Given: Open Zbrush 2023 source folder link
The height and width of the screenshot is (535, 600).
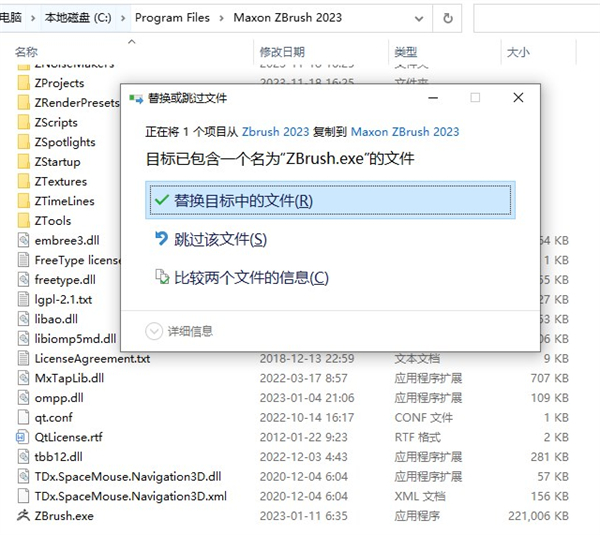Looking at the screenshot, I should 276,132.
